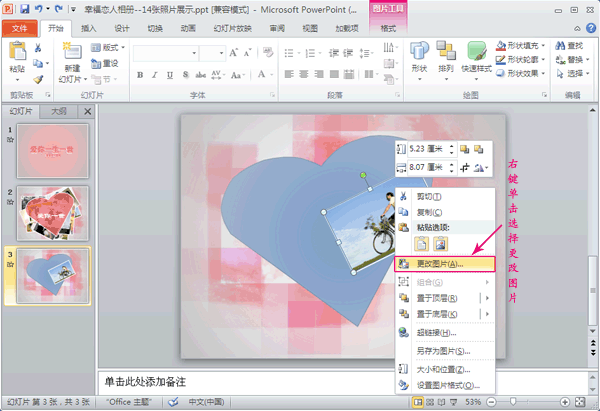Click the Undo arrow icon

coord(38,9)
